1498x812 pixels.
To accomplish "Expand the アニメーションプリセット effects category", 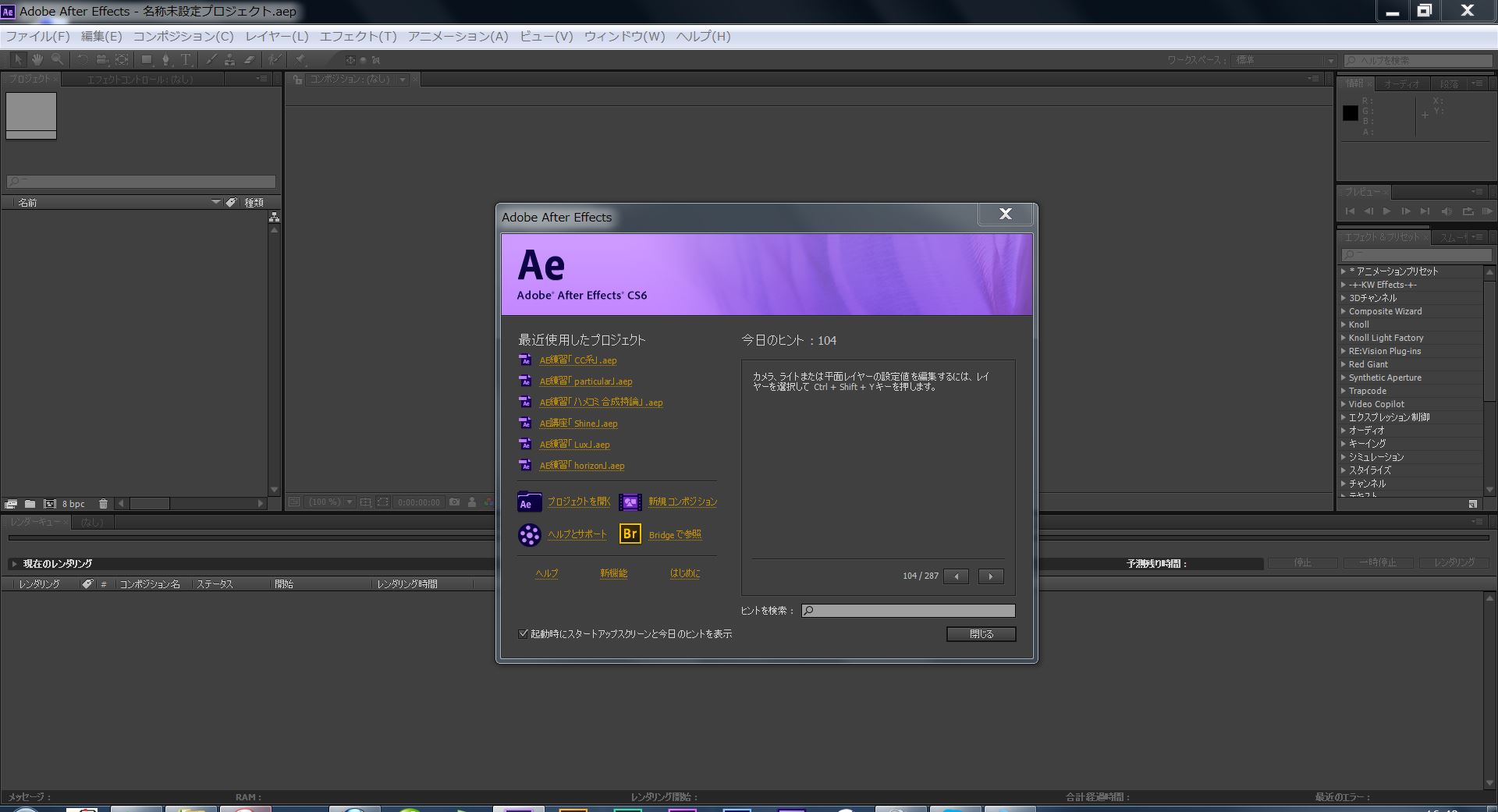I will coord(1344,271).
